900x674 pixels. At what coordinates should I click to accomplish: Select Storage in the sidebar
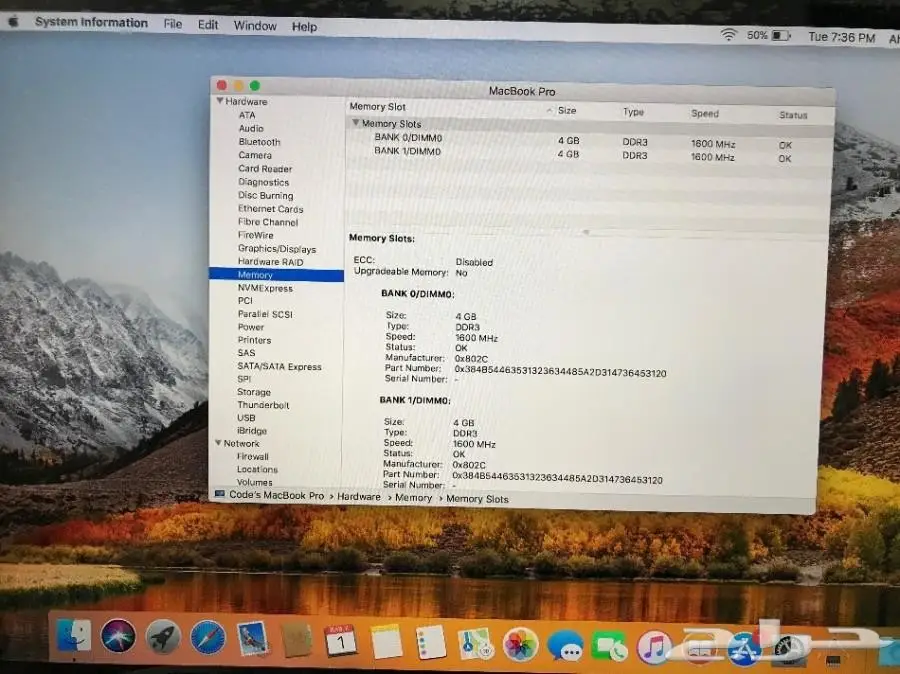pos(254,392)
